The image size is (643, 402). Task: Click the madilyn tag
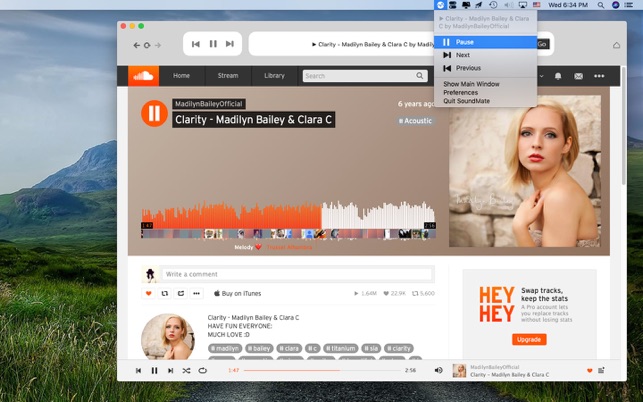coord(225,348)
